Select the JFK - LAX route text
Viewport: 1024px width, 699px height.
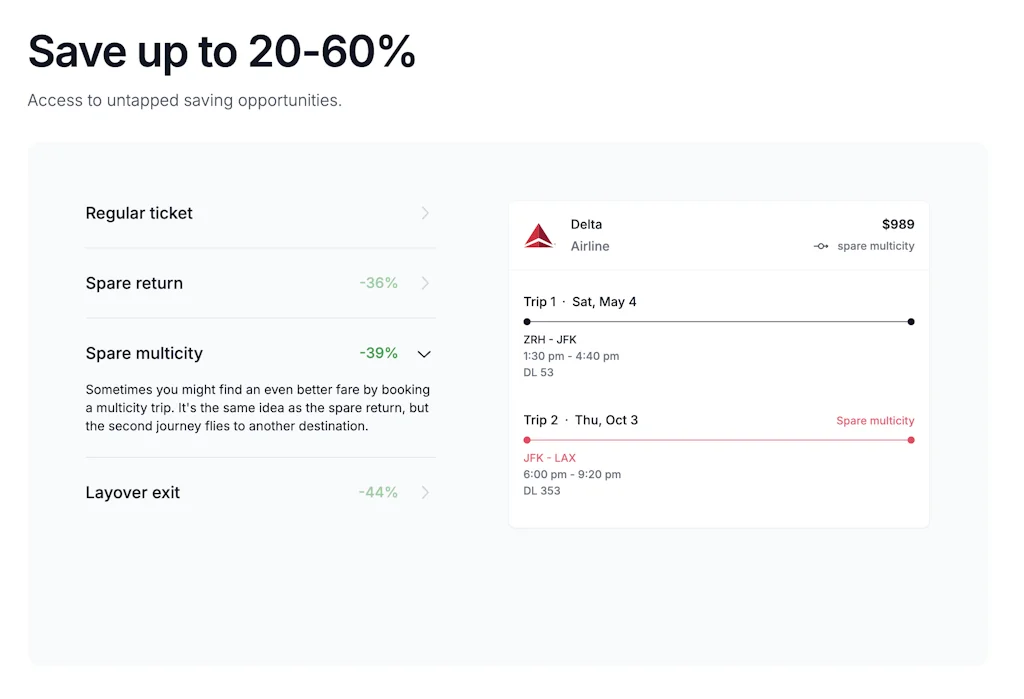(x=549, y=458)
